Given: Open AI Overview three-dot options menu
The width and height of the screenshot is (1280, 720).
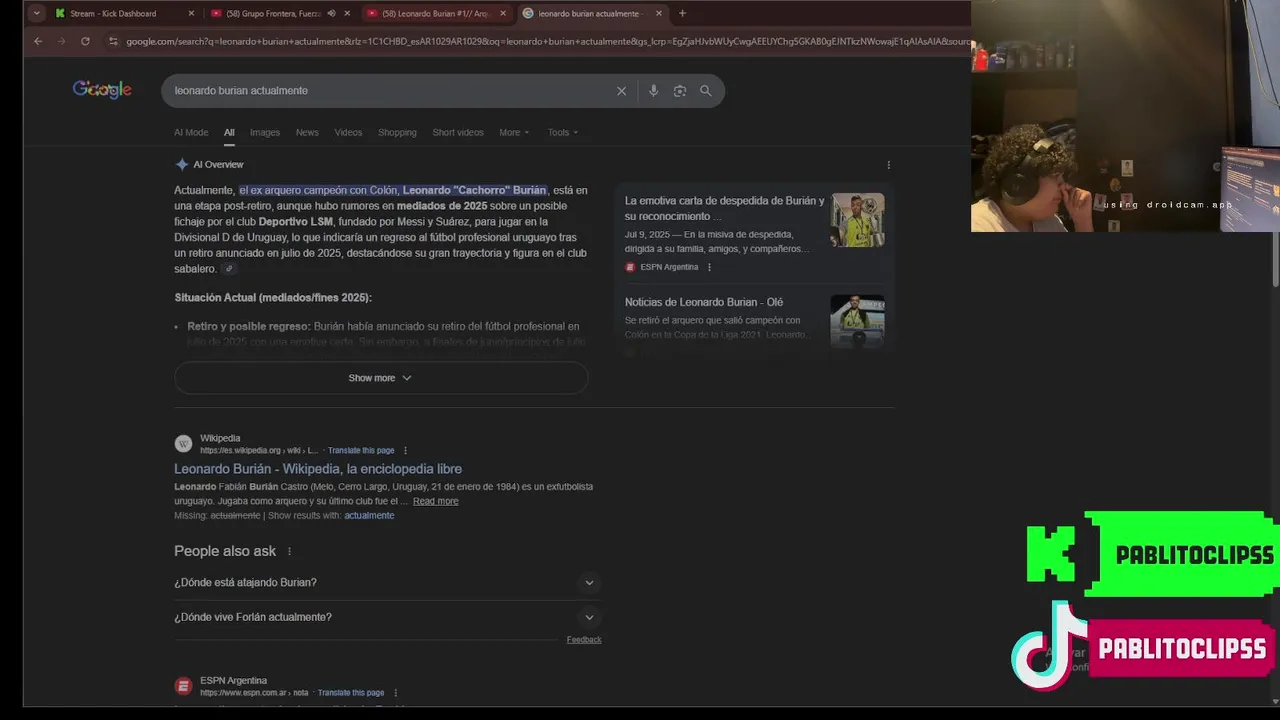Looking at the screenshot, I should [x=888, y=165].
